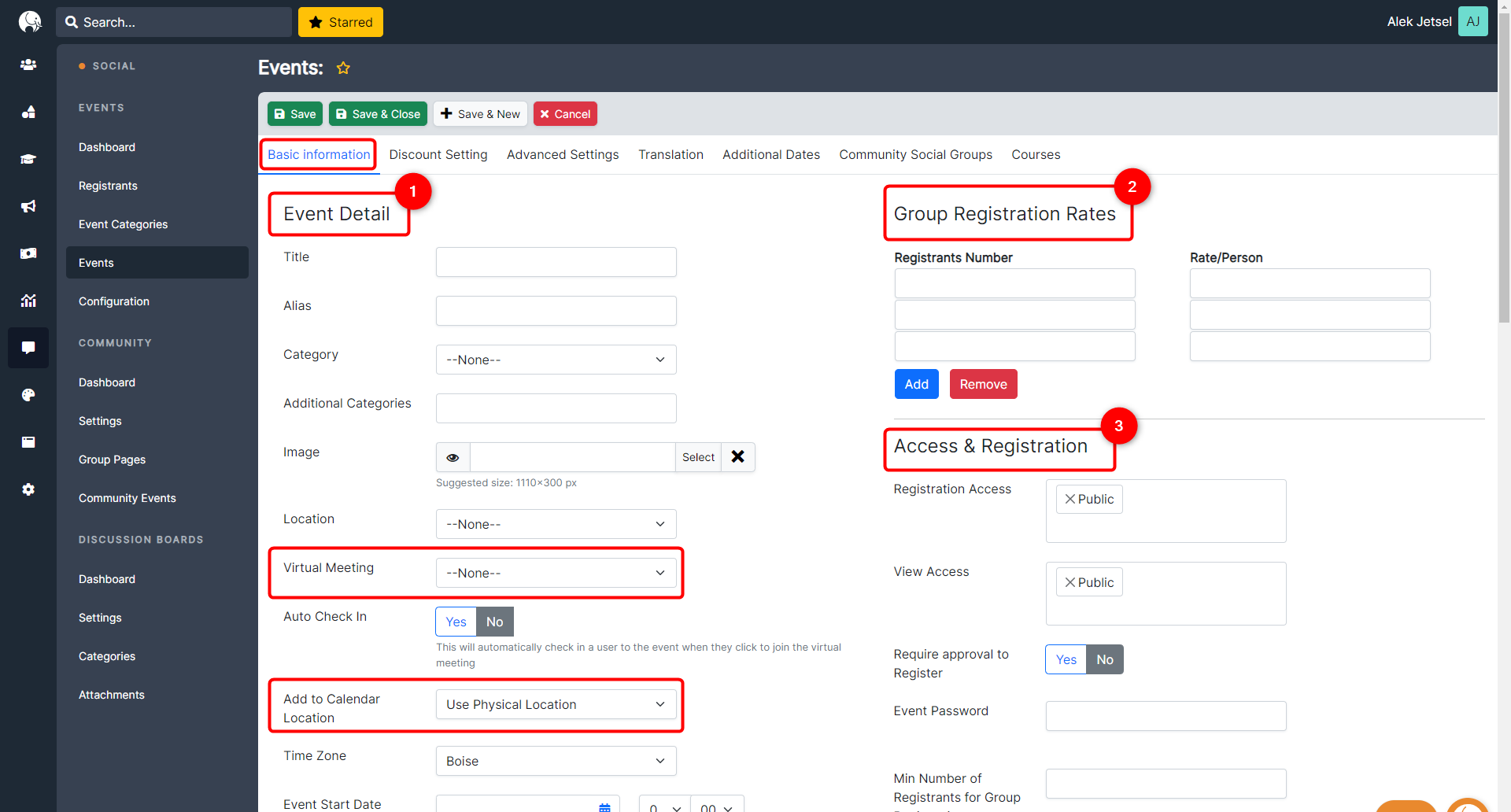Click the Title input field
The height and width of the screenshot is (812, 1511).
tap(556, 262)
